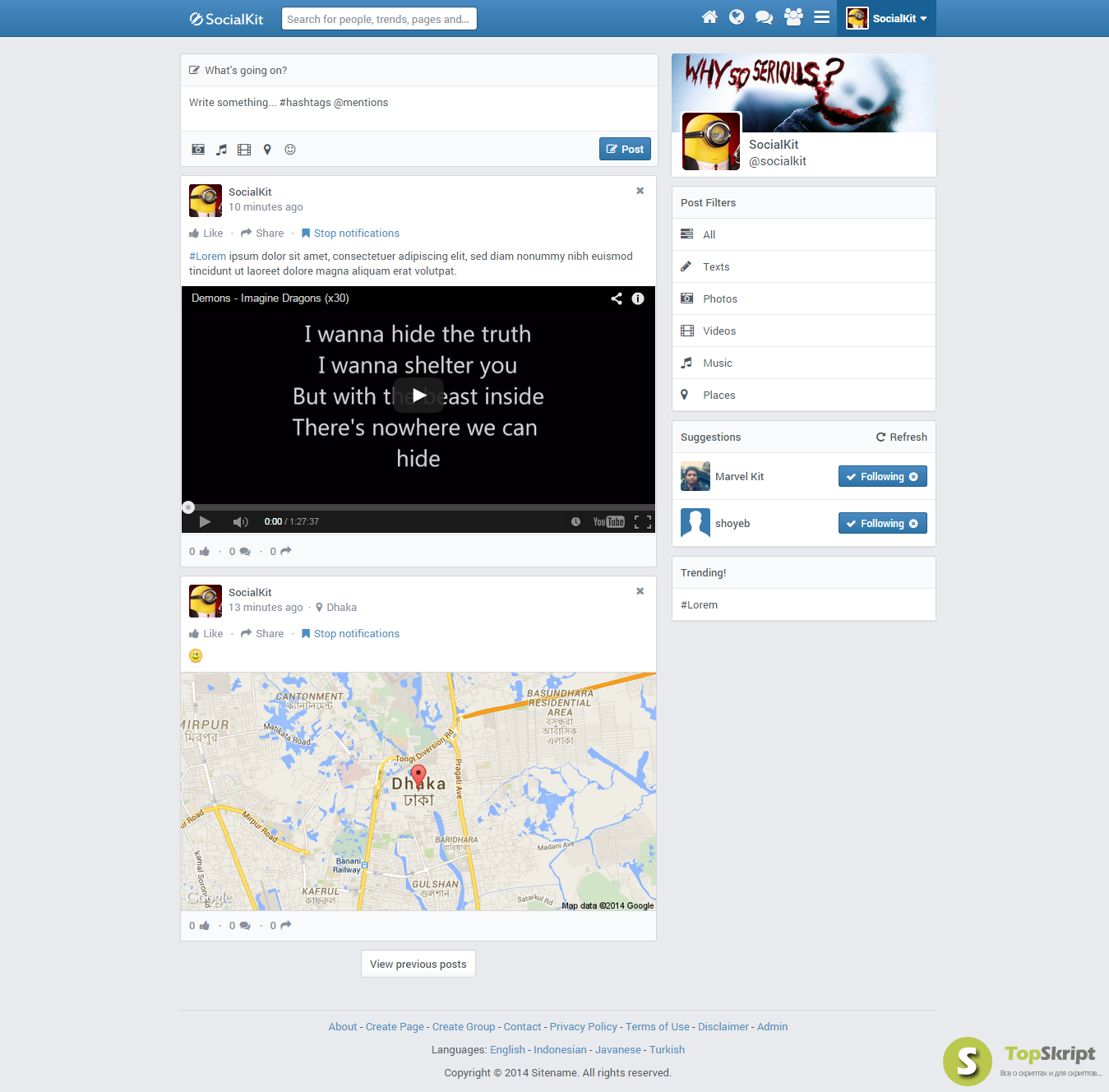Open the SocialKit profile avatar in sidebar

(712, 141)
